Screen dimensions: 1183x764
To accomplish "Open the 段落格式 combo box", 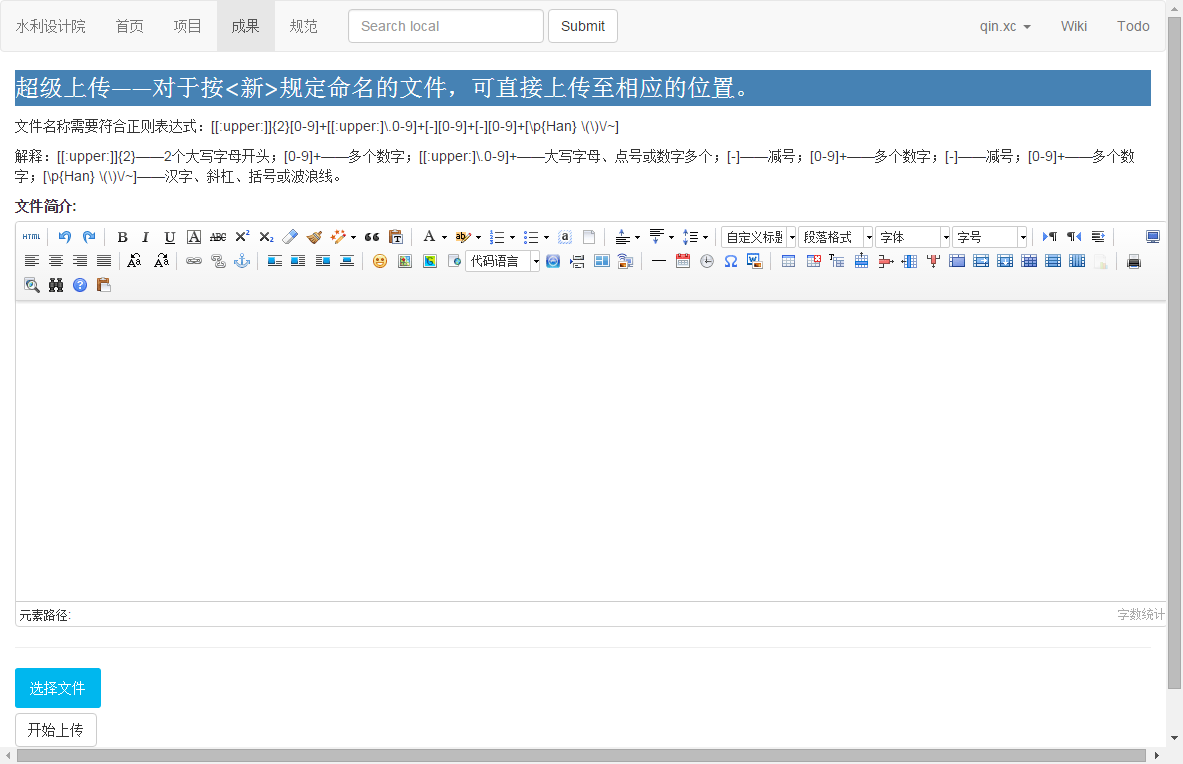I will click(x=836, y=237).
